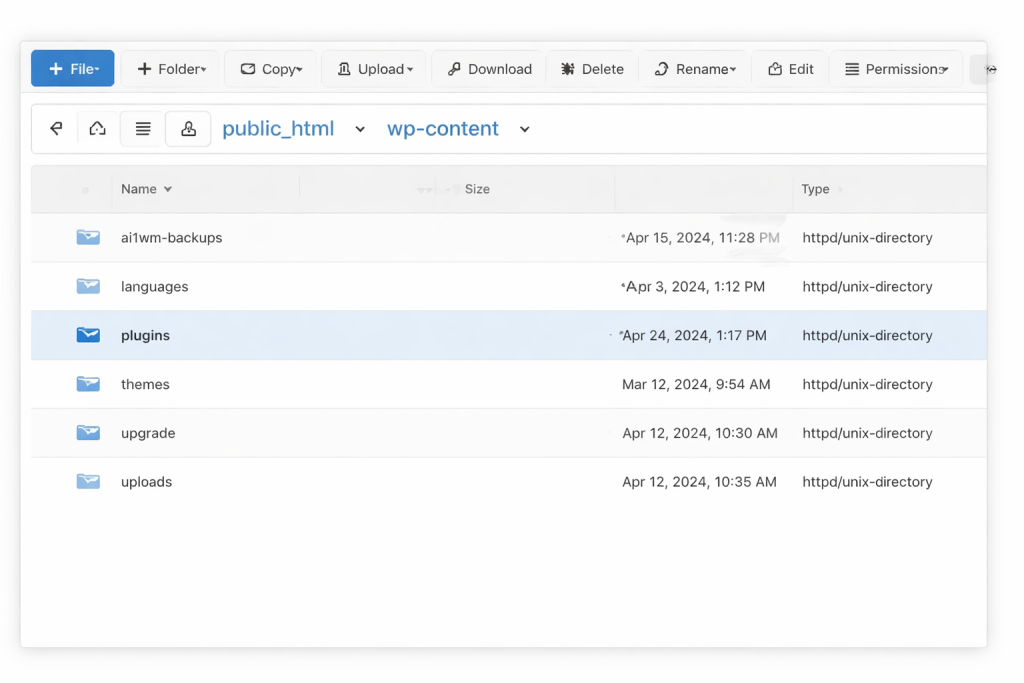
Task: Click httpd/unix-directory type in uploads row
Action: pos(867,482)
